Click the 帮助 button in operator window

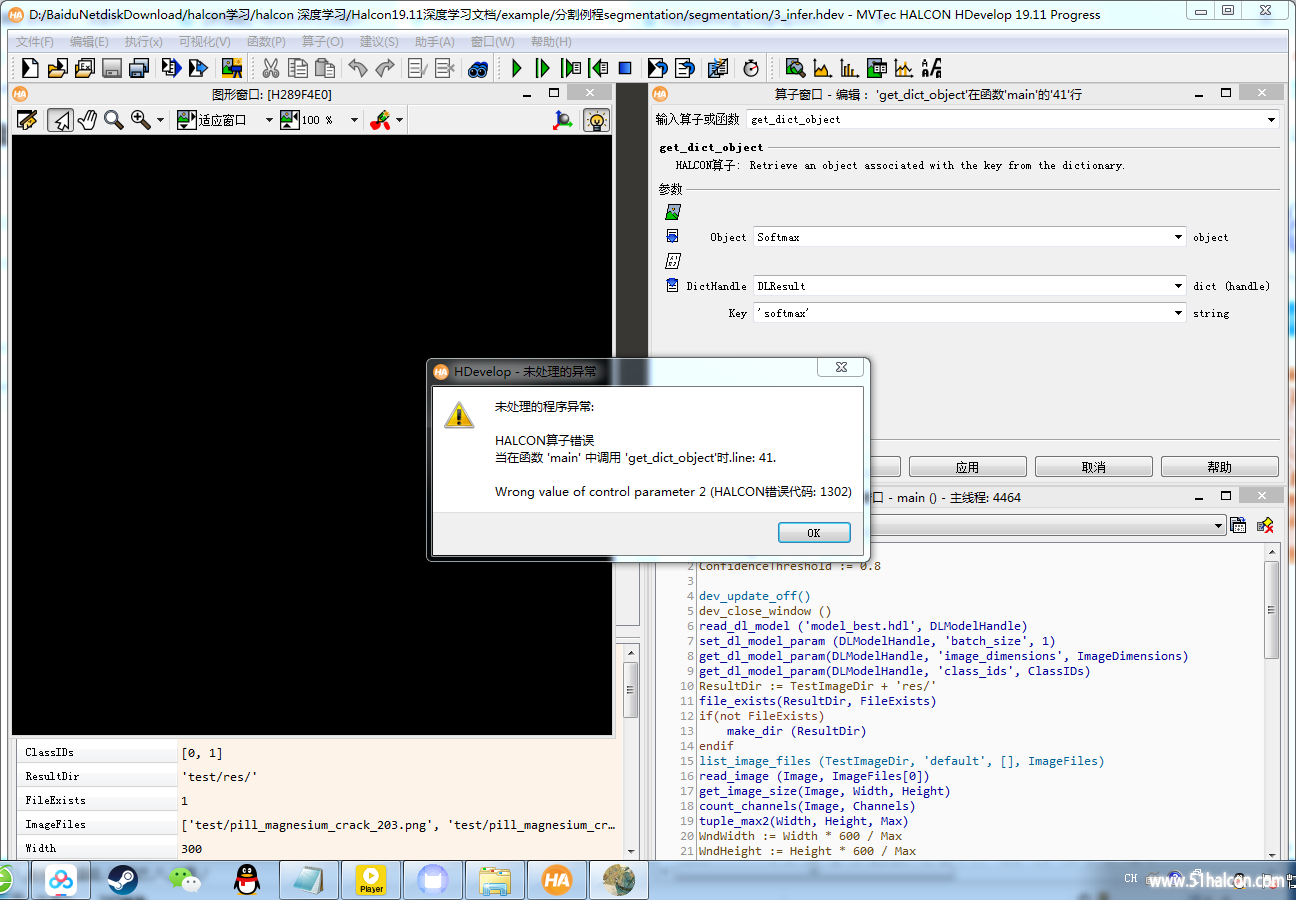tap(1220, 467)
